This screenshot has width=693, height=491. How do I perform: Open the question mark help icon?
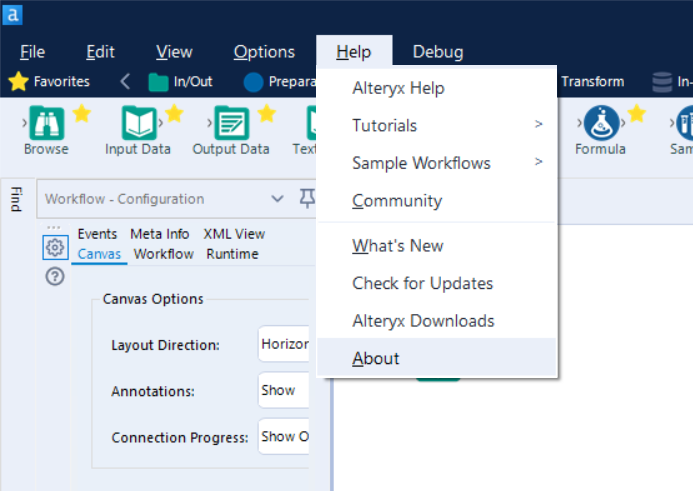click(55, 277)
